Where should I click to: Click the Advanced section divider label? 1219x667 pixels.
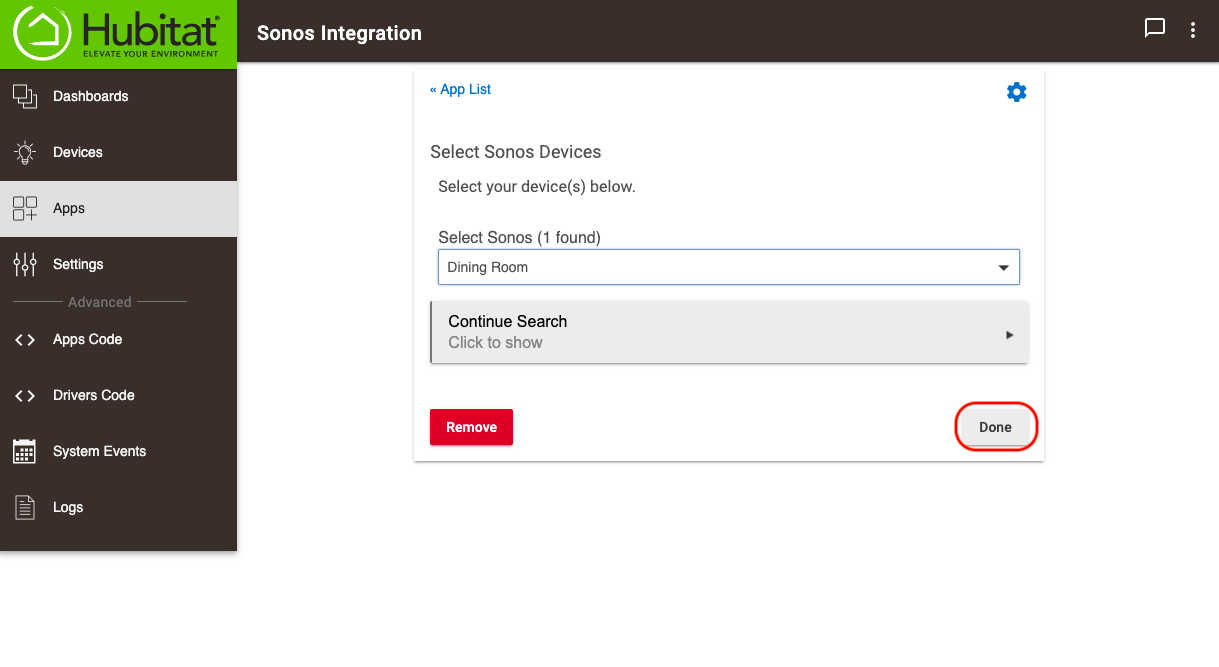click(x=99, y=302)
